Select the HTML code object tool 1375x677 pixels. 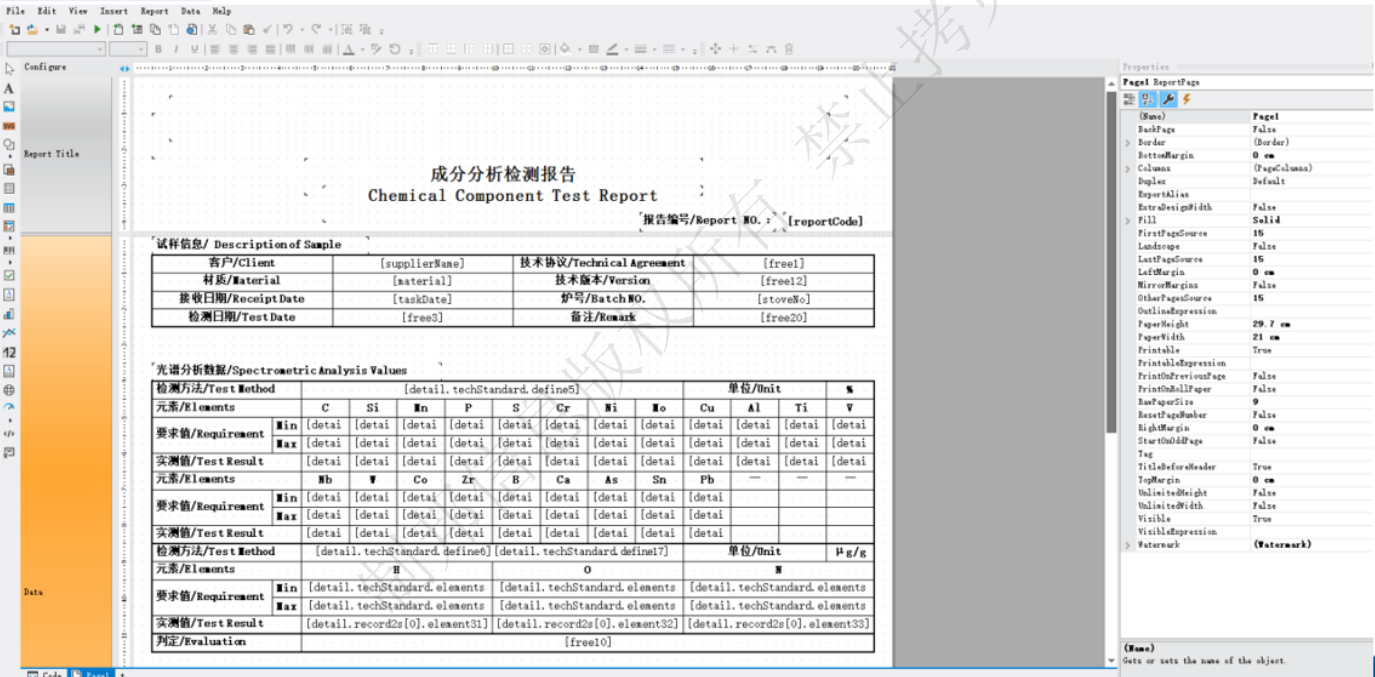(x=9, y=434)
